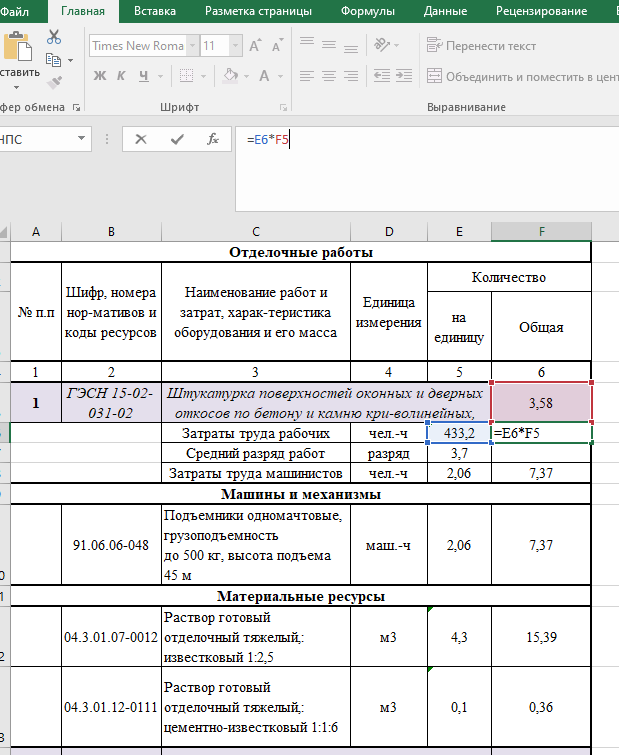The image size is (619, 755).
Task: Cancel formula entry with X button
Action: [x=141, y=139]
